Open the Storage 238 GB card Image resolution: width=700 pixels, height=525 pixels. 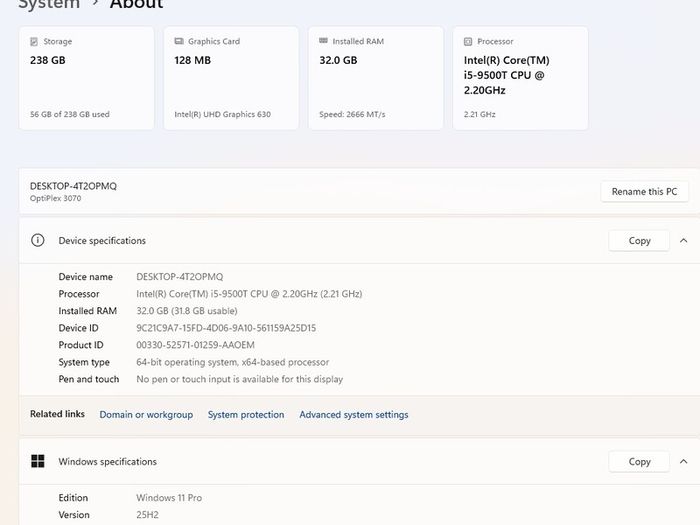[87, 78]
